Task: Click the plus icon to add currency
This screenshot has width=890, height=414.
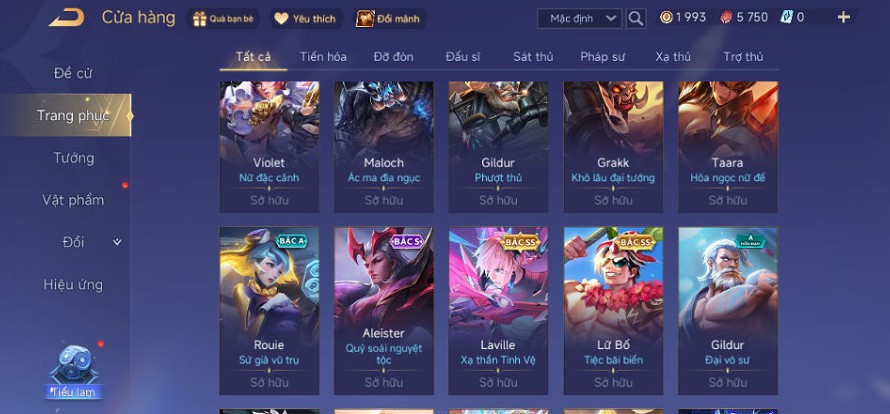Action: (844, 17)
